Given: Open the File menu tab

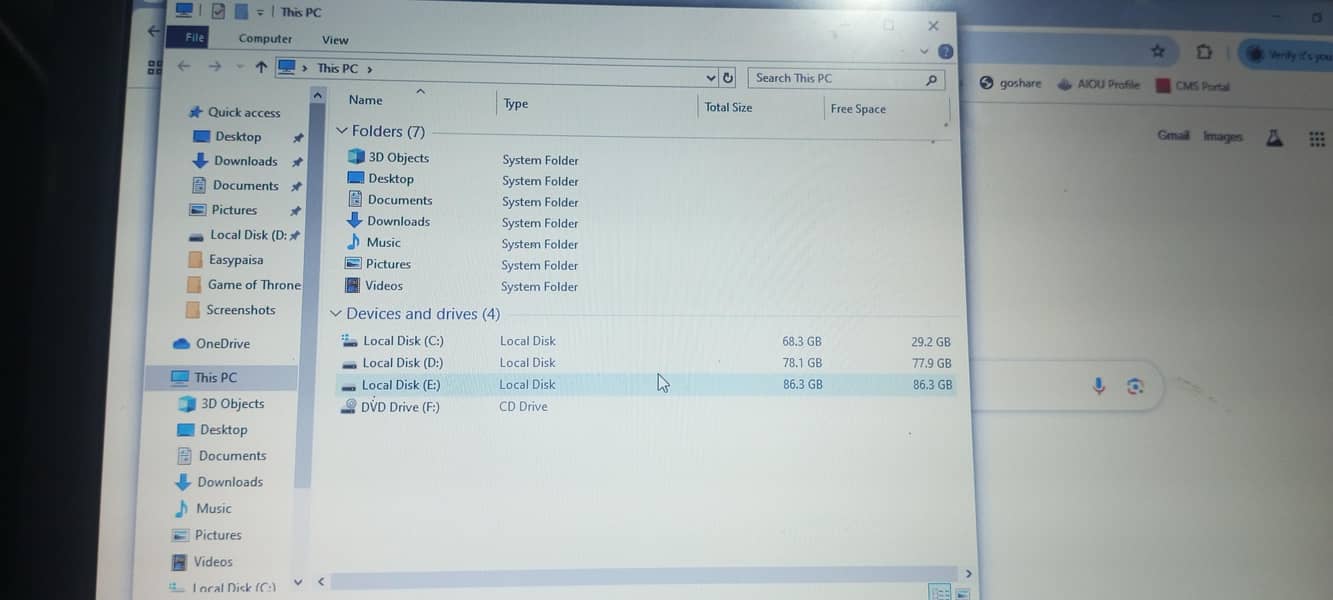Looking at the screenshot, I should coord(194,38).
